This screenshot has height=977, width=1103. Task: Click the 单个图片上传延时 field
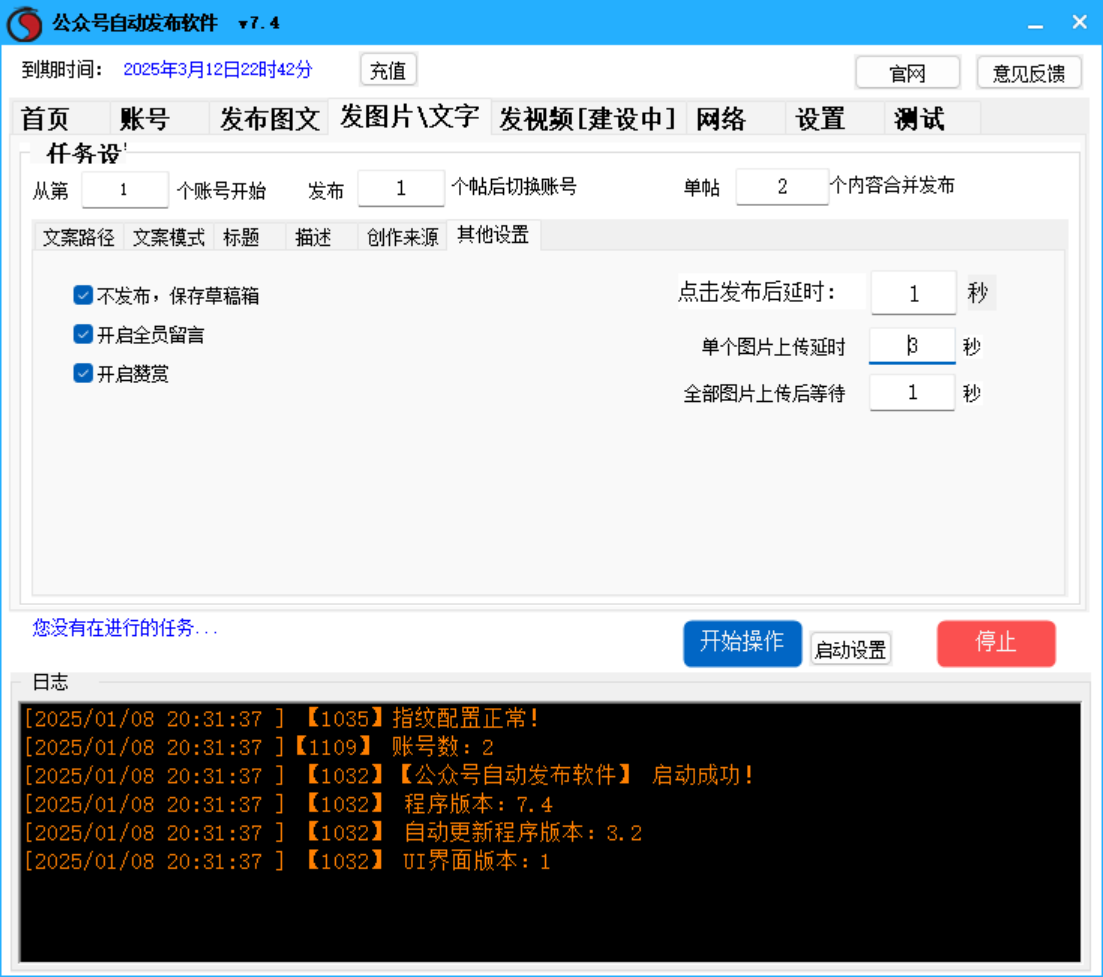[912, 345]
